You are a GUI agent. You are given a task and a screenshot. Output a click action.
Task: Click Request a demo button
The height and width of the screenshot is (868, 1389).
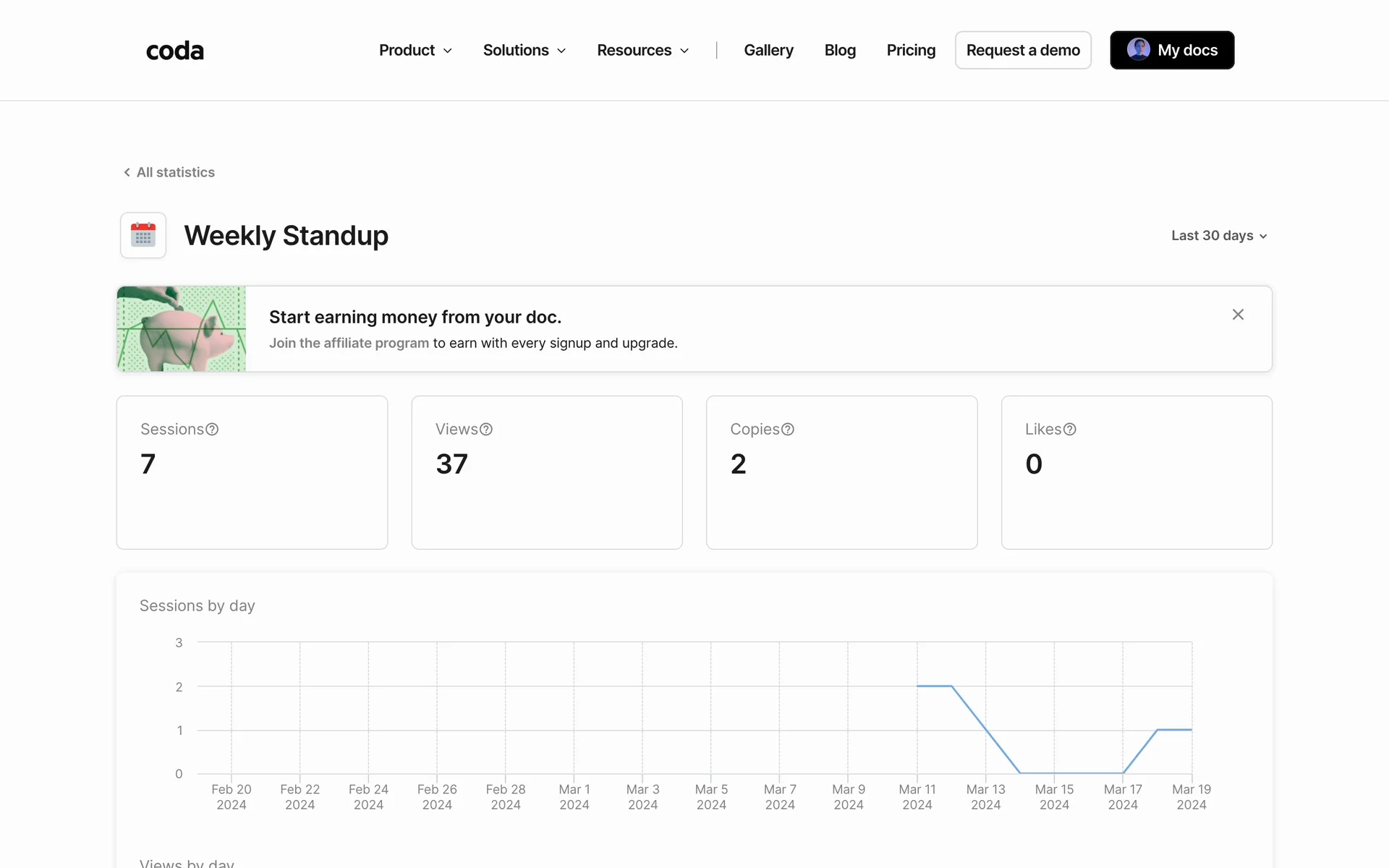click(x=1023, y=51)
